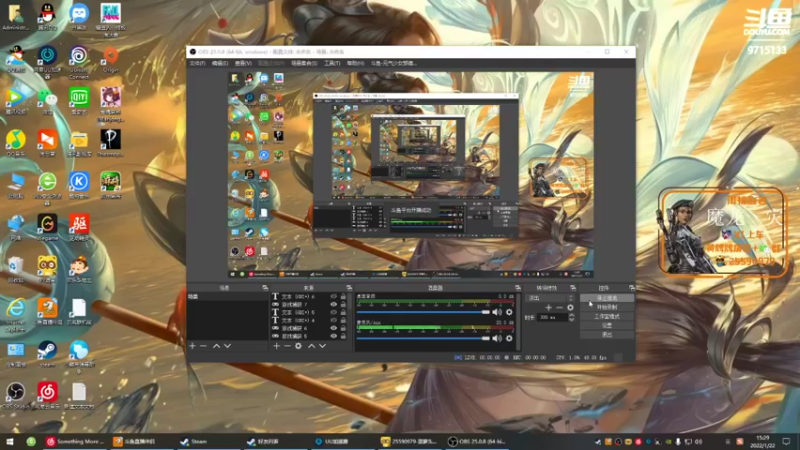Select 游戏捕获 6 source row
This screenshot has width=800, height=450.
(309, 328)
